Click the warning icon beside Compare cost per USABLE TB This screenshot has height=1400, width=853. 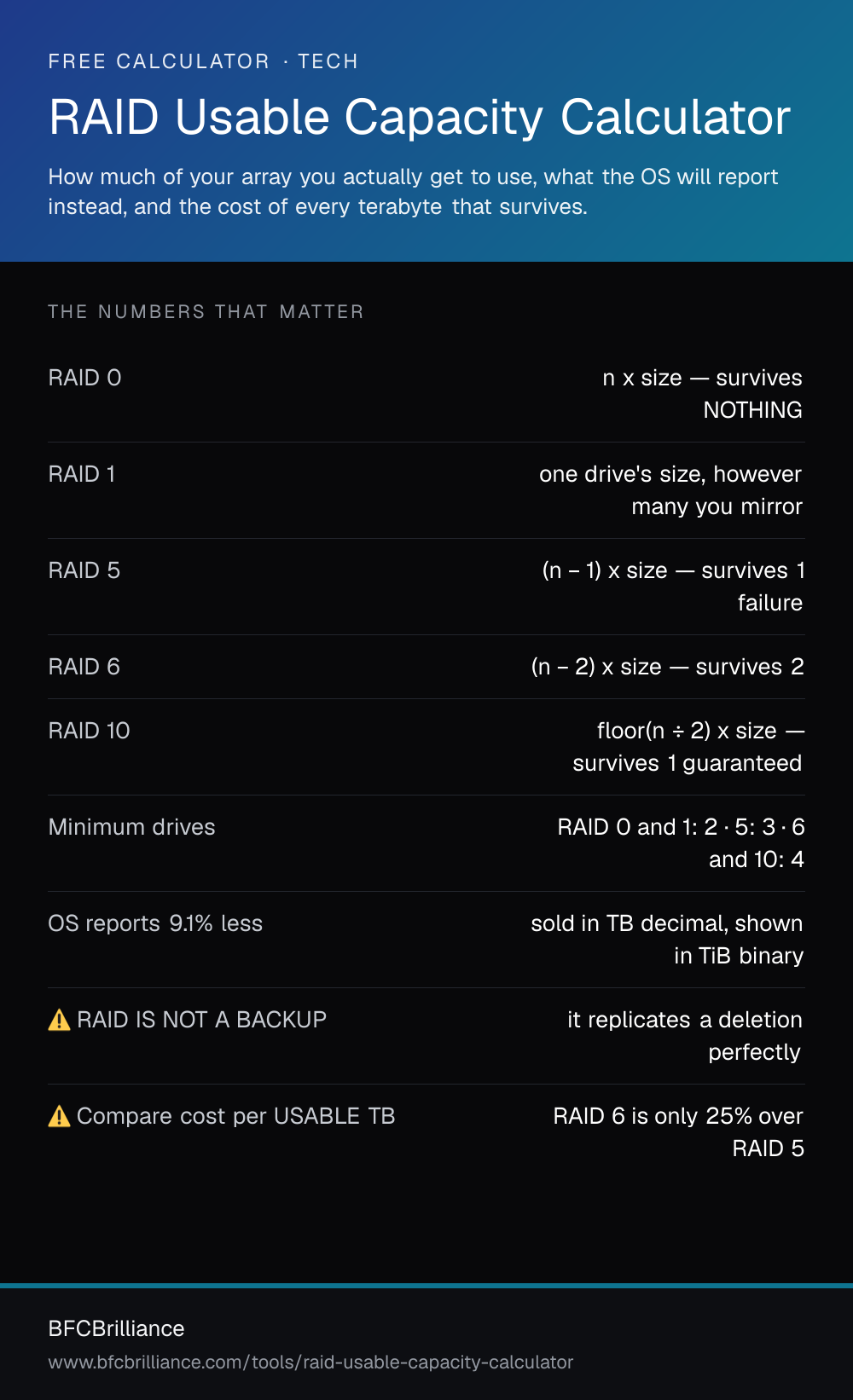(x=59, y=1116)
